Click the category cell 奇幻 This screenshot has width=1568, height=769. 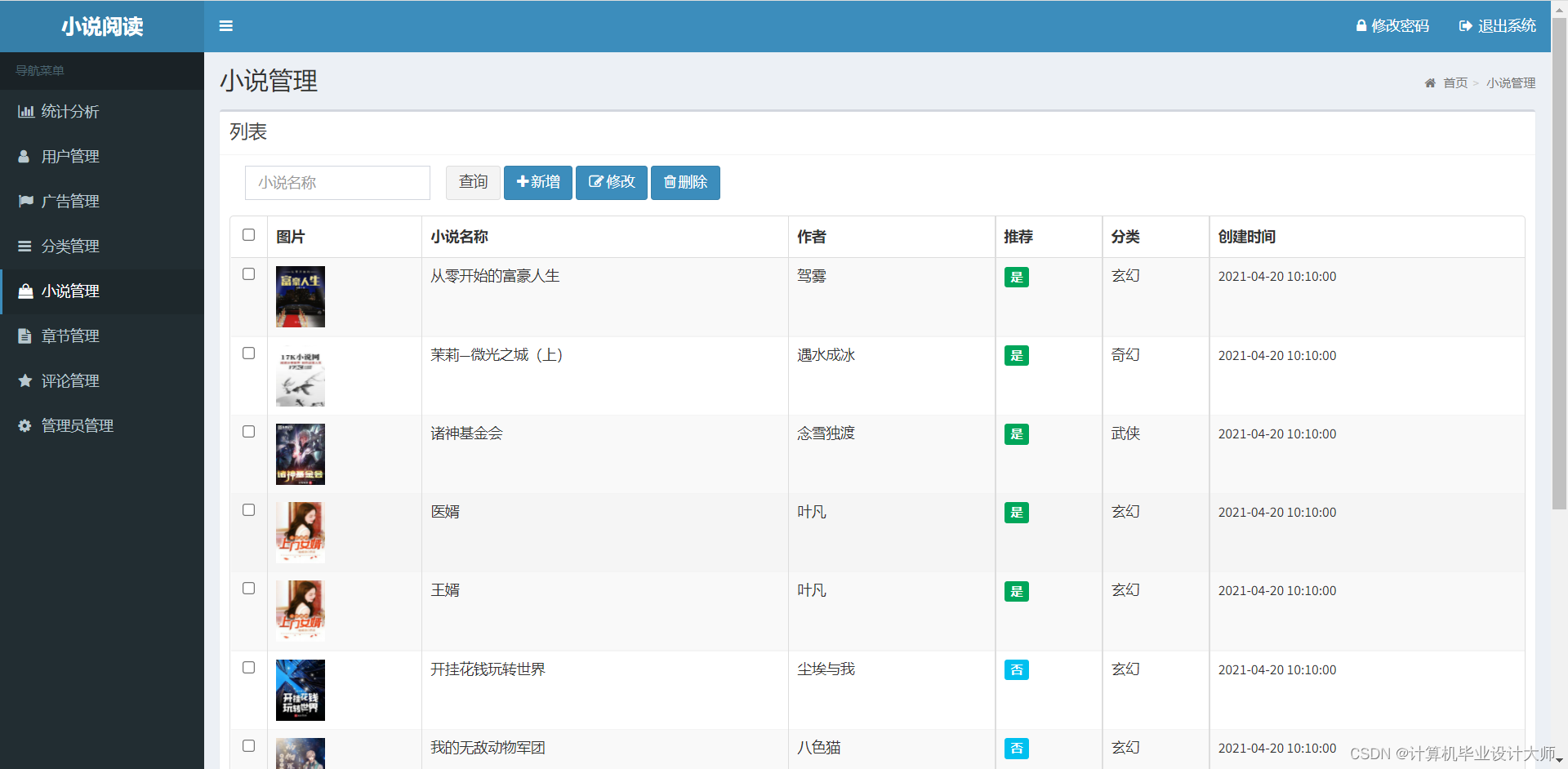coord(1125,356)
